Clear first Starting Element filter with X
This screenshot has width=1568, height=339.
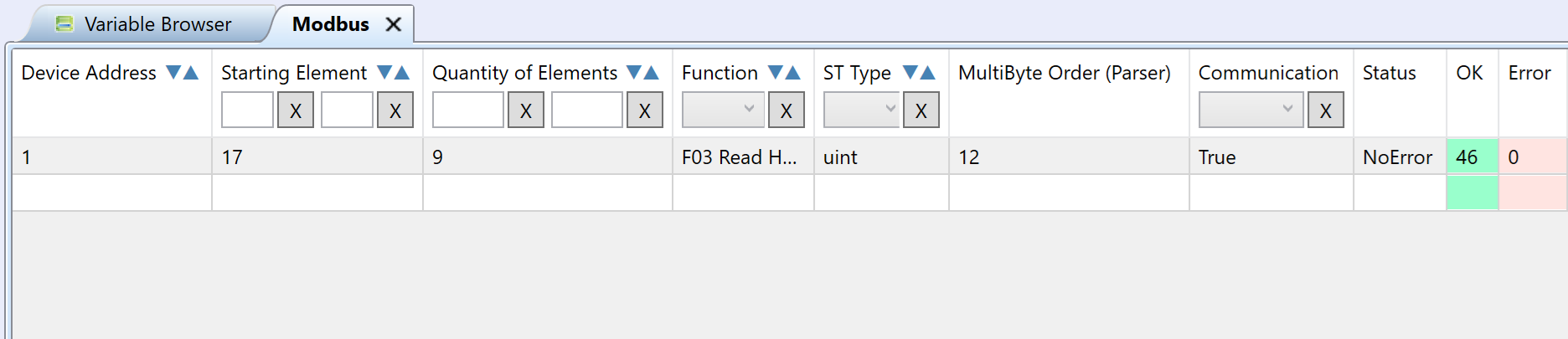[x=296, y=110]
